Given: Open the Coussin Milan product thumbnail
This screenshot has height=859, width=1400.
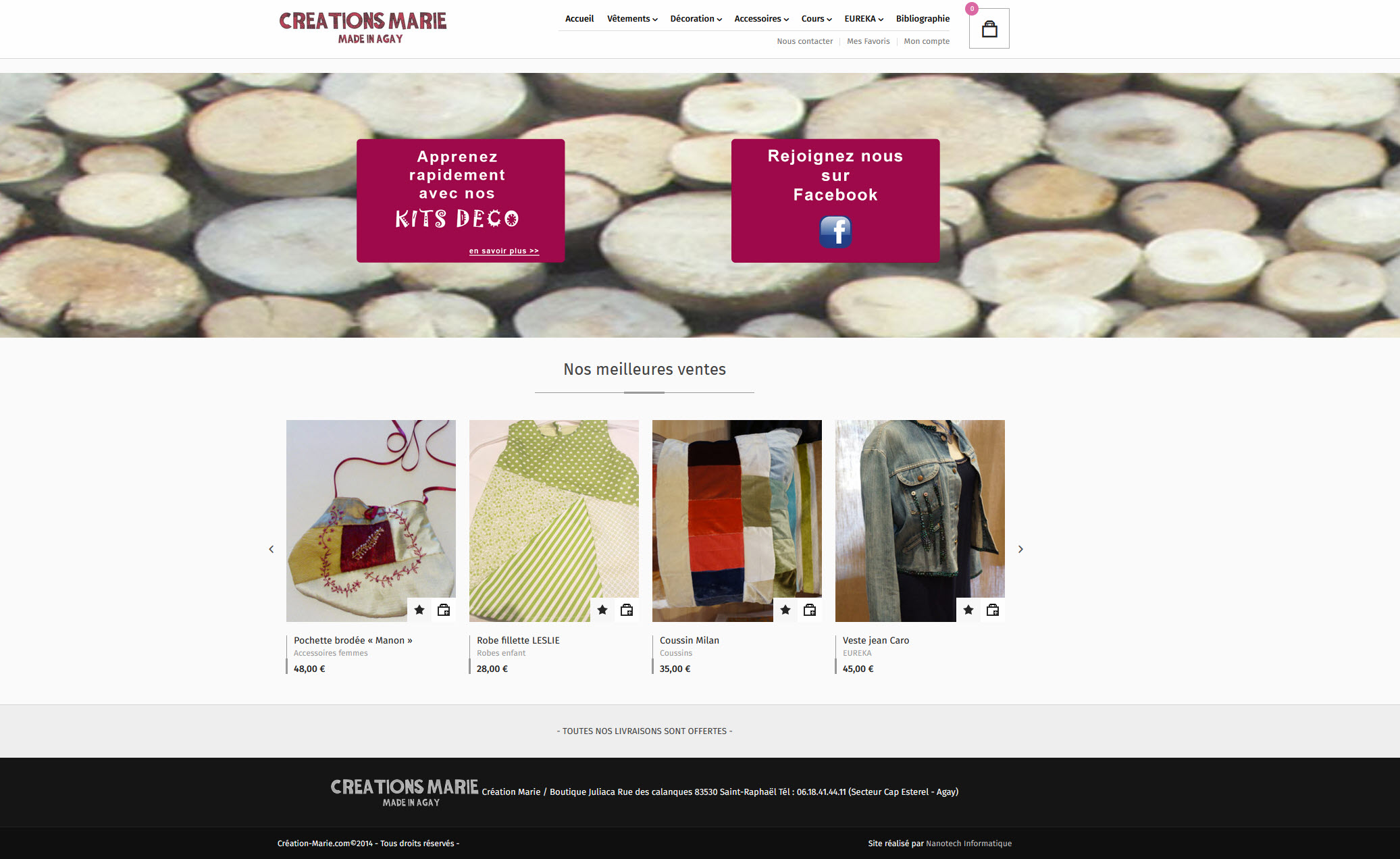Looking at the screenshot, I should (x=737, y=521).
